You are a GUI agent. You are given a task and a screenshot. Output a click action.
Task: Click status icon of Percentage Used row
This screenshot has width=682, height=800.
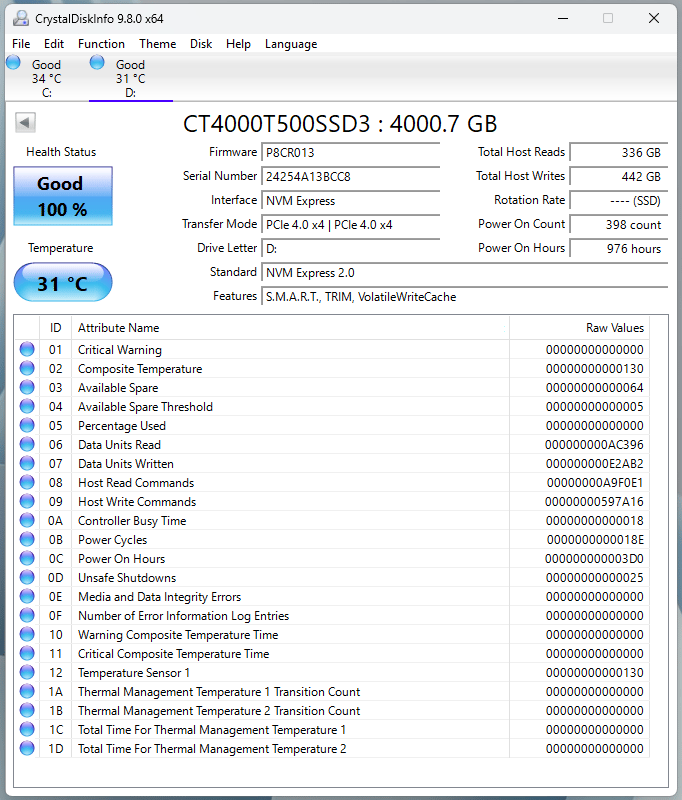click(27, 426)
